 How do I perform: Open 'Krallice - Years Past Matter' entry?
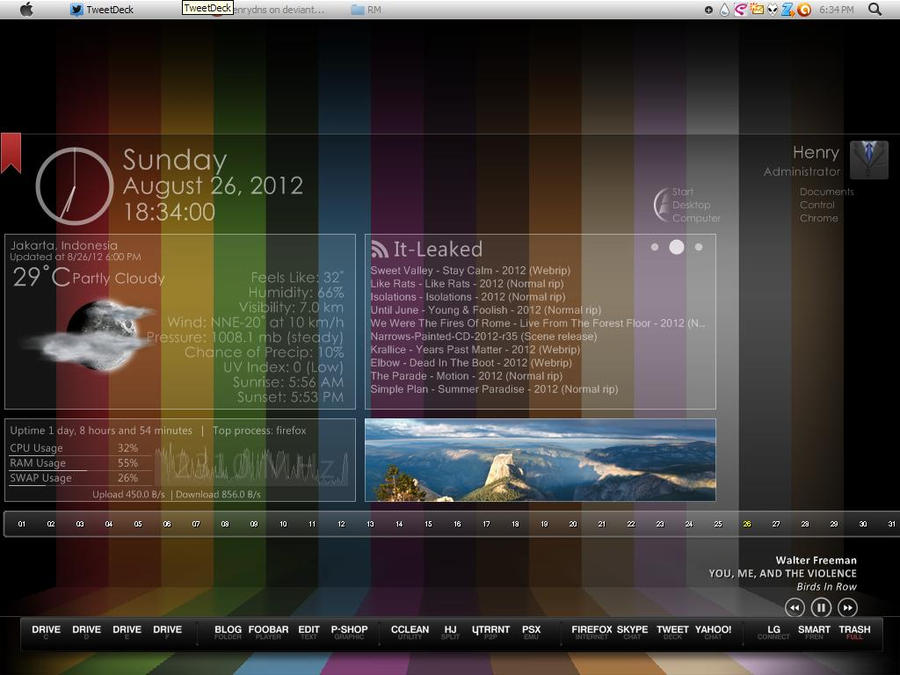tap(475, 350)
